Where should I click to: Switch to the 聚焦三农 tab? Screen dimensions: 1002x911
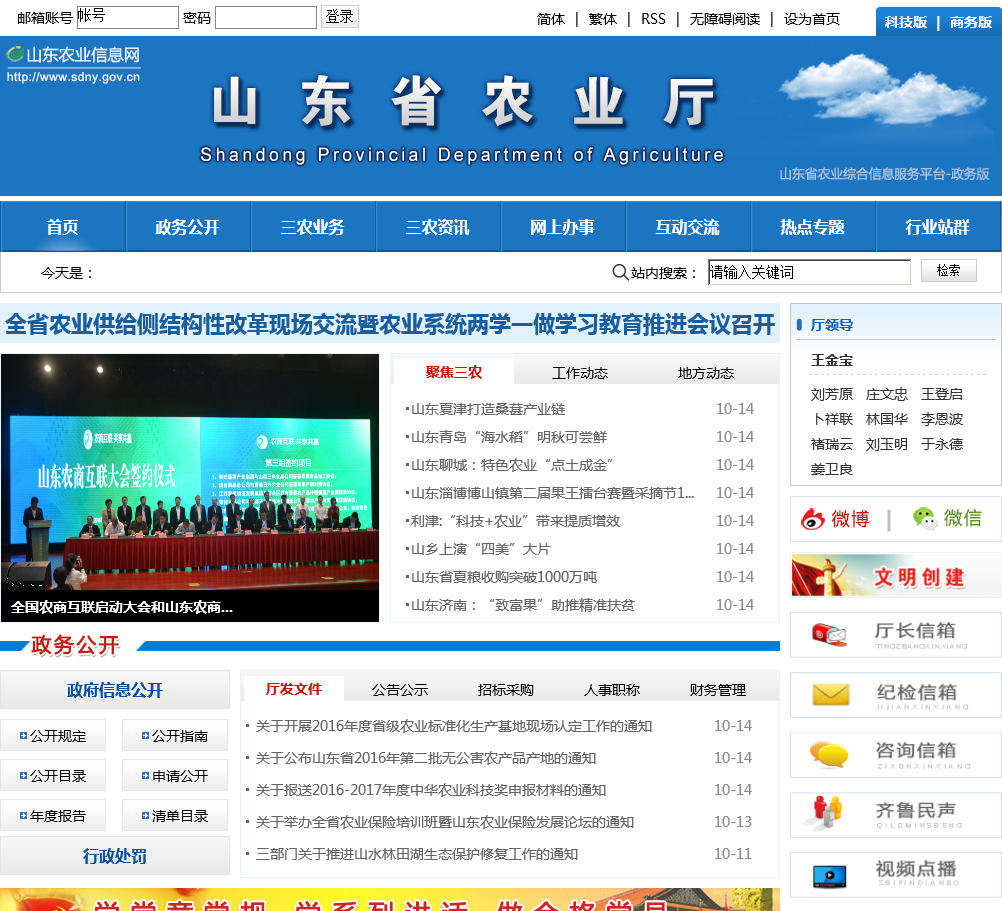pos(454,372)
